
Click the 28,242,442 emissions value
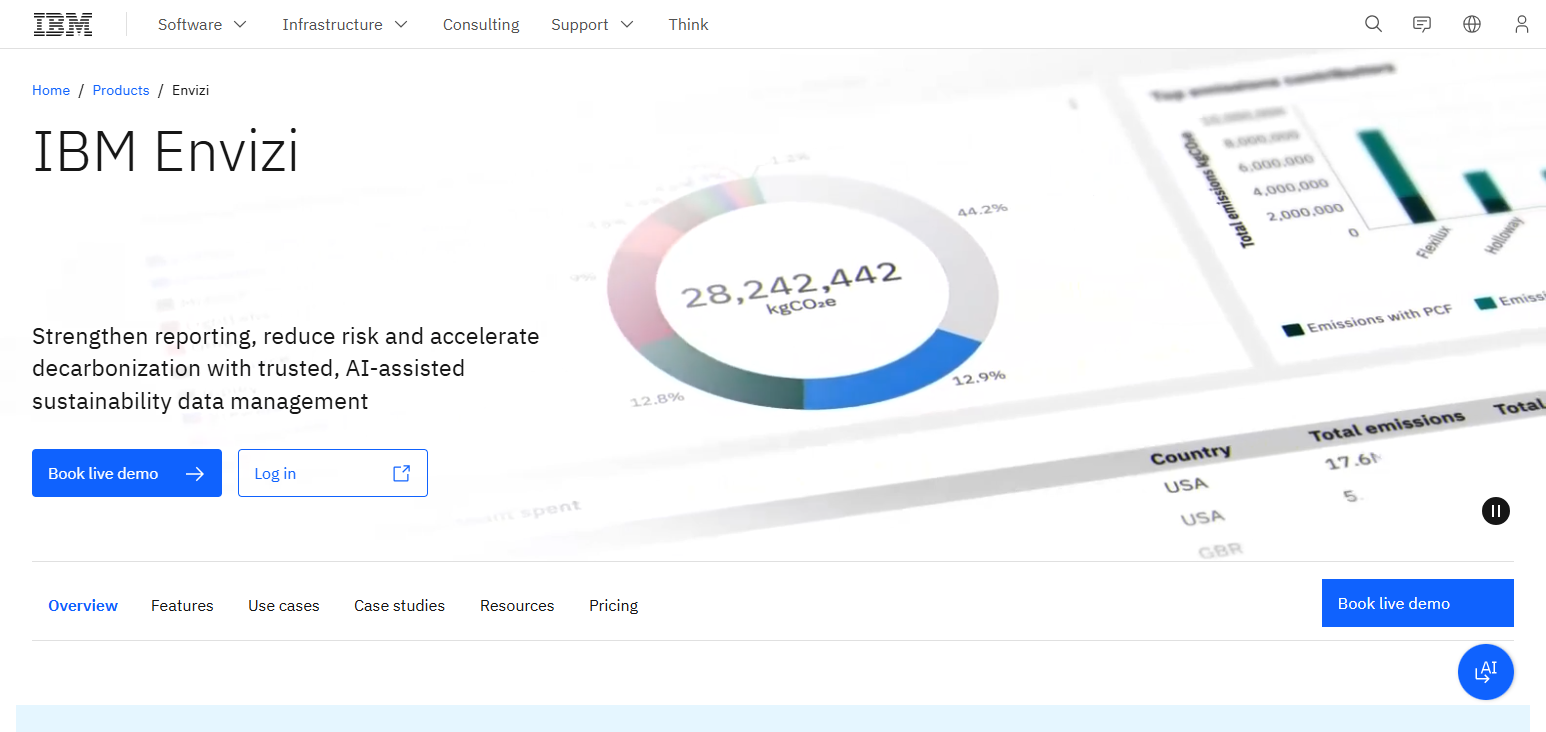point(791,287)
